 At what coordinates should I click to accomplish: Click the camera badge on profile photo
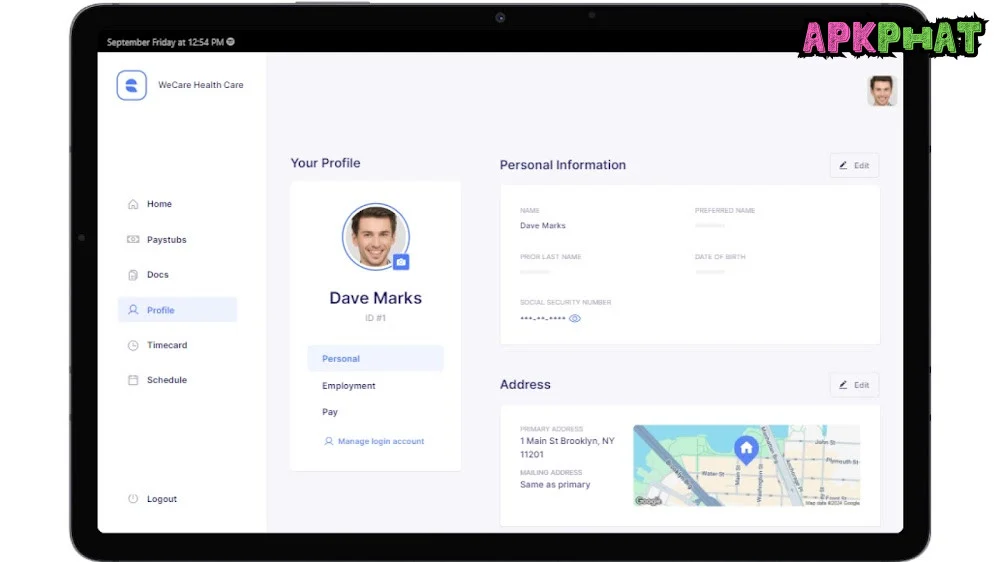pos(401,262)
